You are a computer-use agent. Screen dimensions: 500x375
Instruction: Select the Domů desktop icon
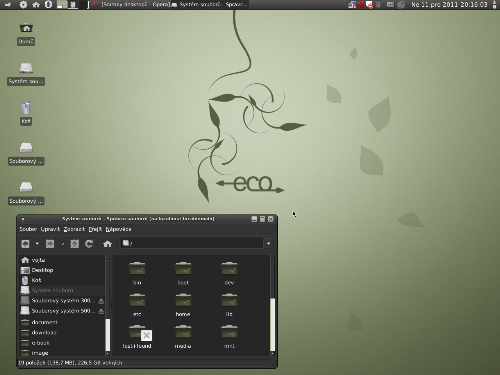pyautogui.click(x=26, y=34)
